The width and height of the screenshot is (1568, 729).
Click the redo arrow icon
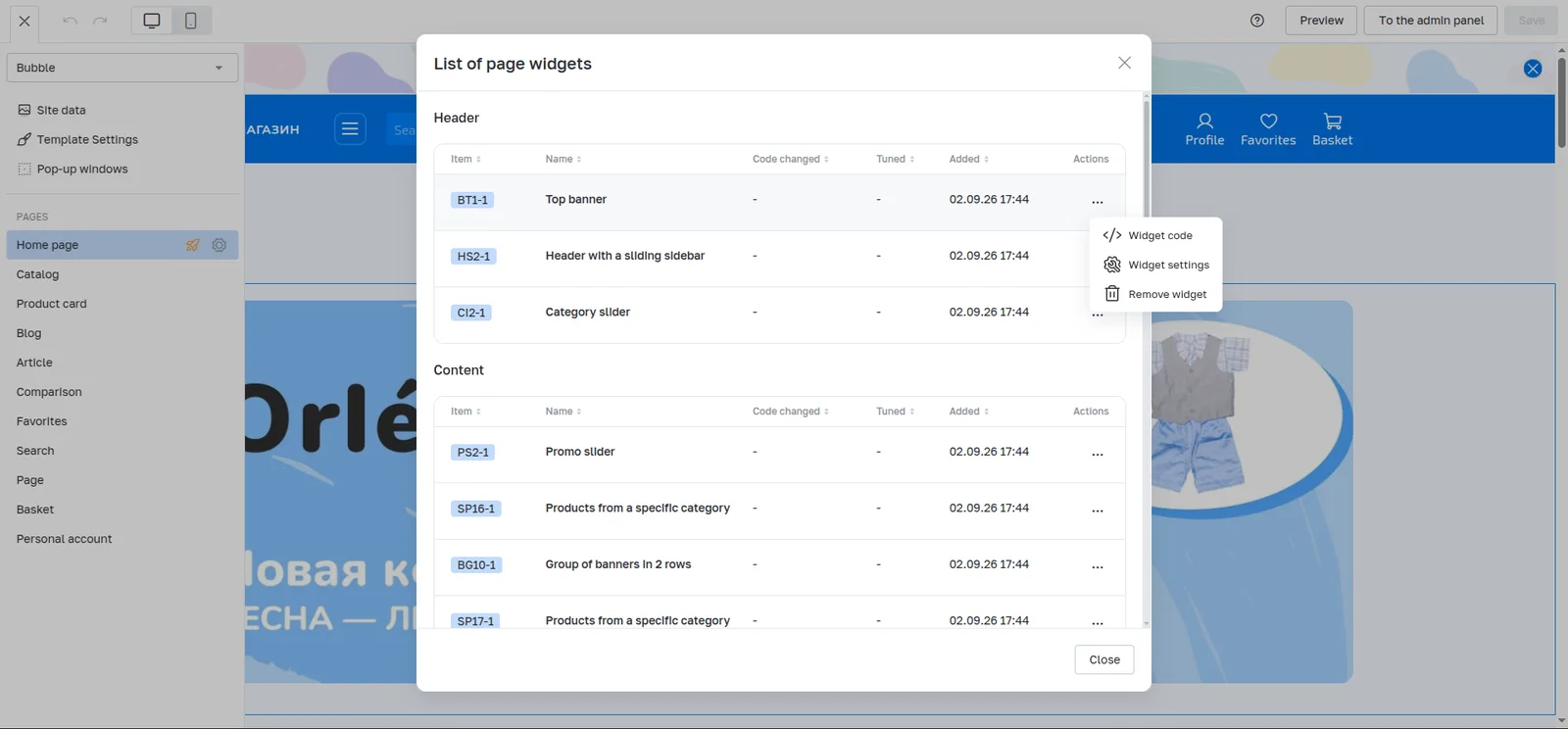[x=100, y=21]
